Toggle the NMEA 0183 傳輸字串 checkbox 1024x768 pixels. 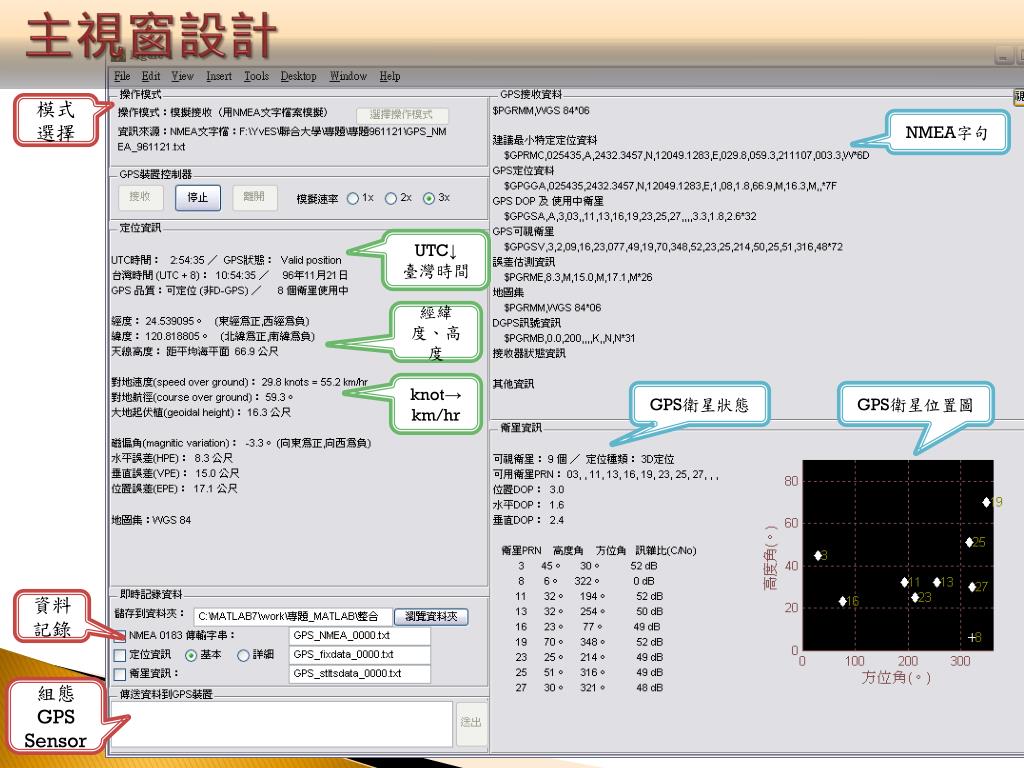[120, 635]
